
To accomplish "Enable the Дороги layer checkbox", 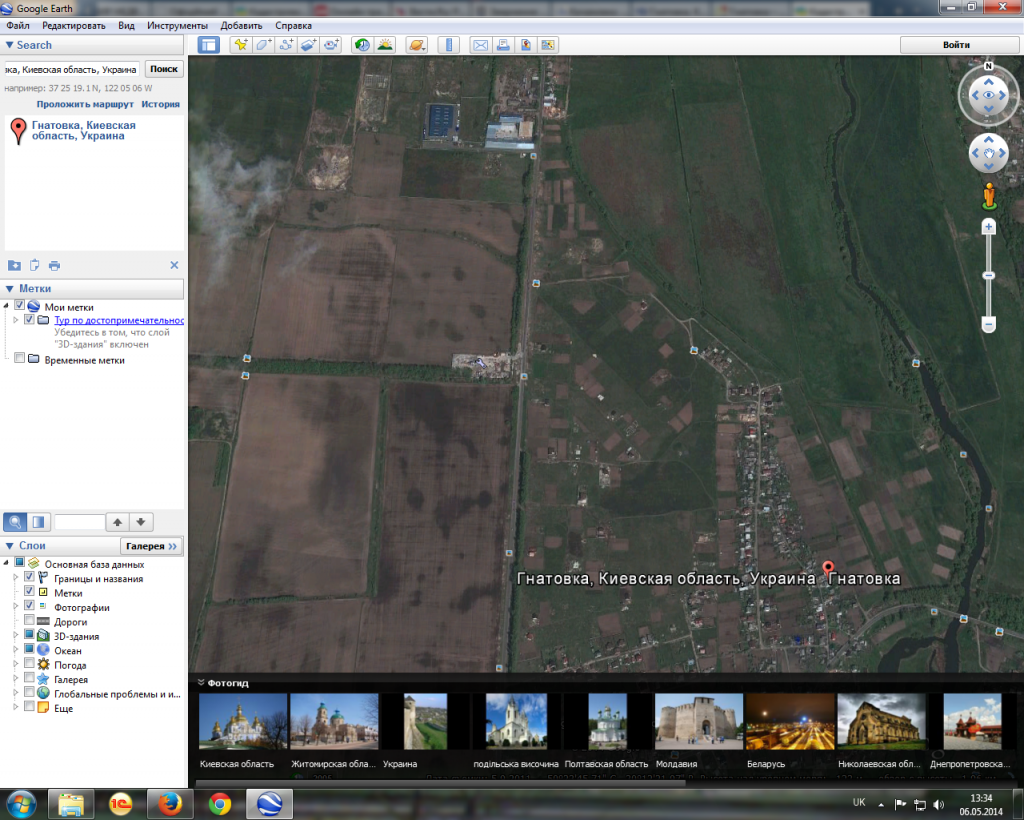I will [30, 622].
